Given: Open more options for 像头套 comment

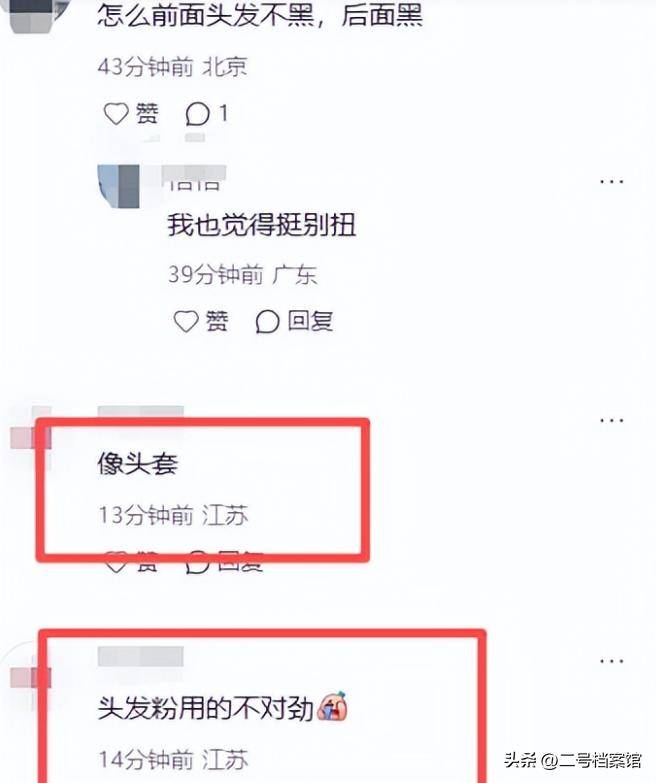Looking at the screenshot, I should point(612,420).
